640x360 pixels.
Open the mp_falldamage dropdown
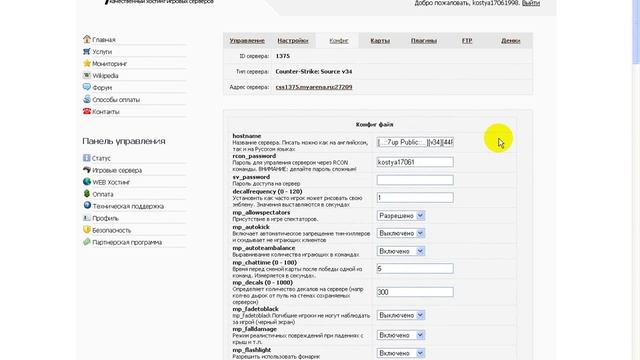pos(401,335)
